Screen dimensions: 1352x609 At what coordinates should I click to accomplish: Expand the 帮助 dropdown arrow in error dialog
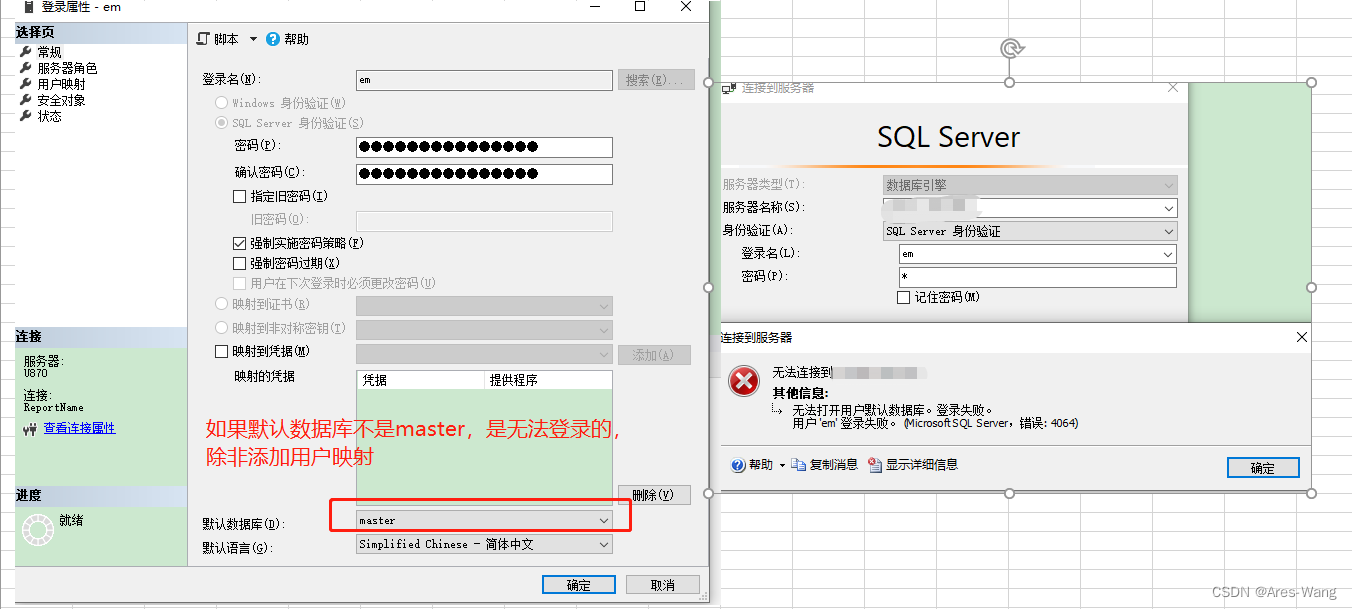780,465
